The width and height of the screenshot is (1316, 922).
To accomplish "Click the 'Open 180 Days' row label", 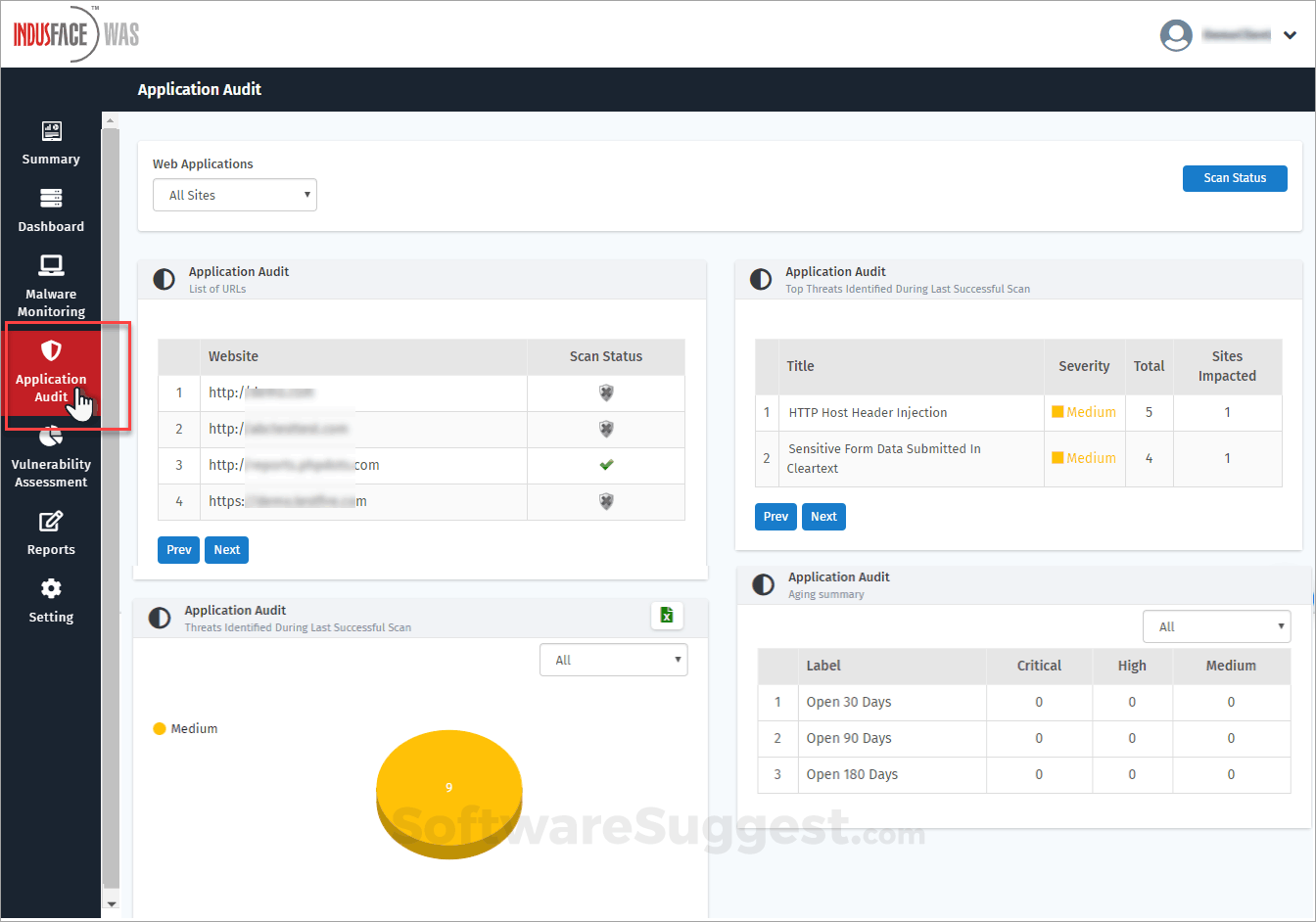I will 852,774.
